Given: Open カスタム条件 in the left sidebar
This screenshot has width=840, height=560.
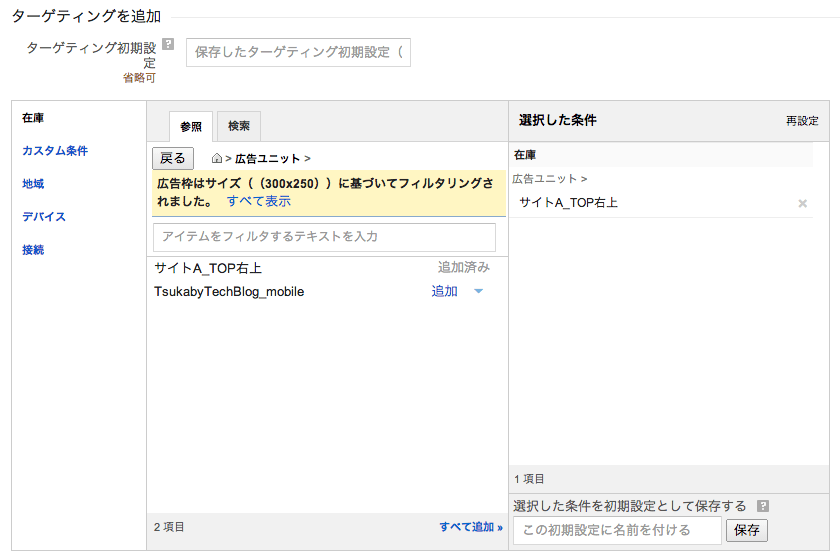Looking at the screenshot, I should (x=55, y=151).
